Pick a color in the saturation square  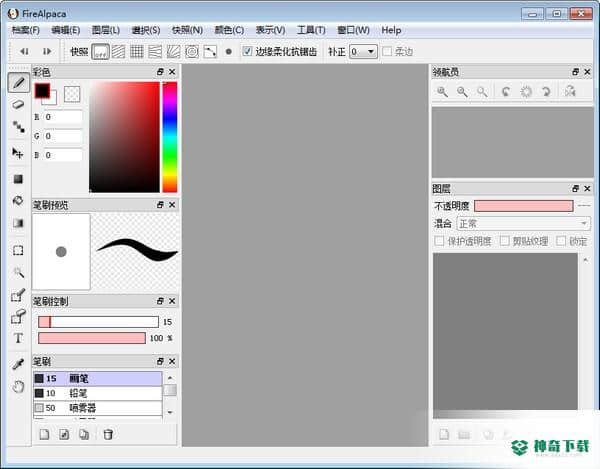(x=124, y=137)
